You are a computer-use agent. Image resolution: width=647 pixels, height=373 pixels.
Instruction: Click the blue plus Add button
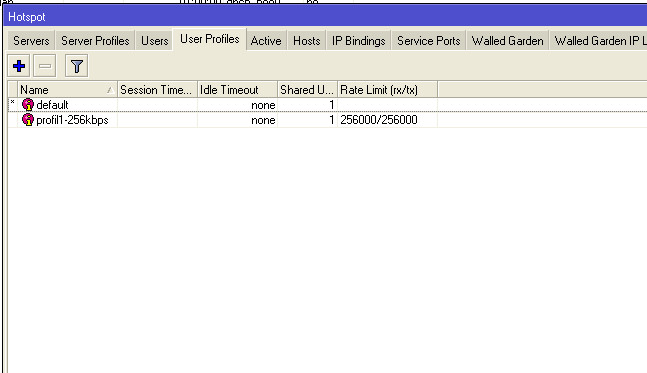click(19, 66)
